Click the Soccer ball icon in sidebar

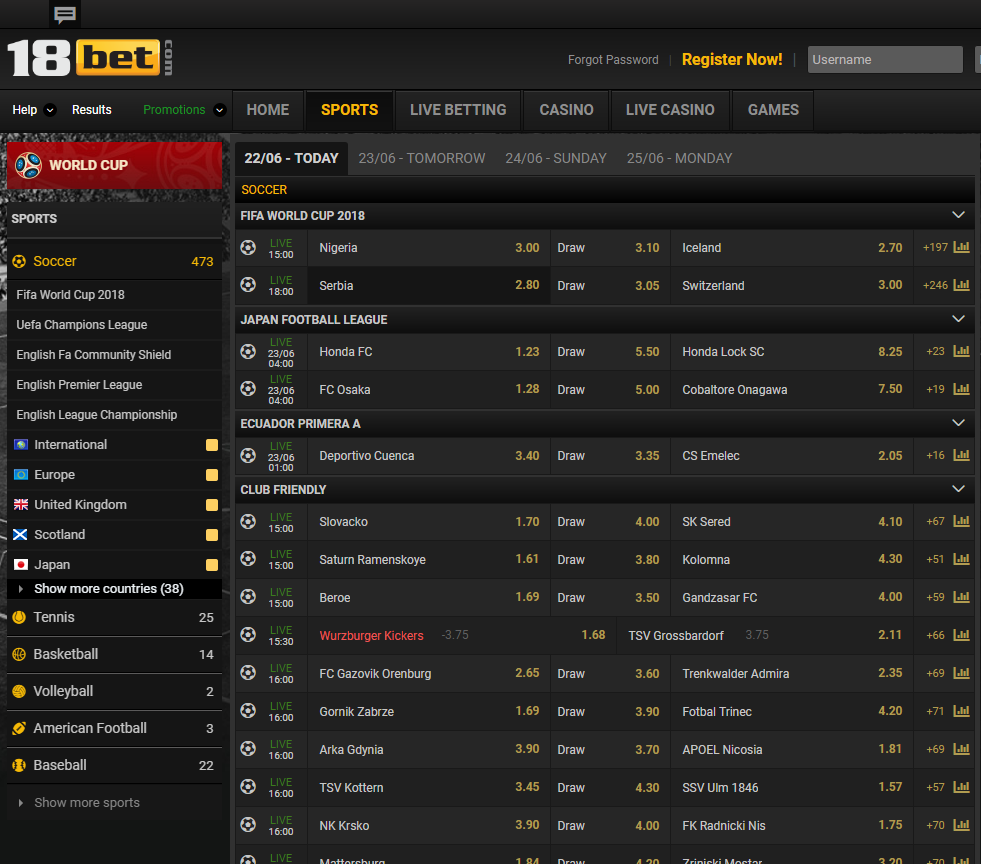coord(19,261)
